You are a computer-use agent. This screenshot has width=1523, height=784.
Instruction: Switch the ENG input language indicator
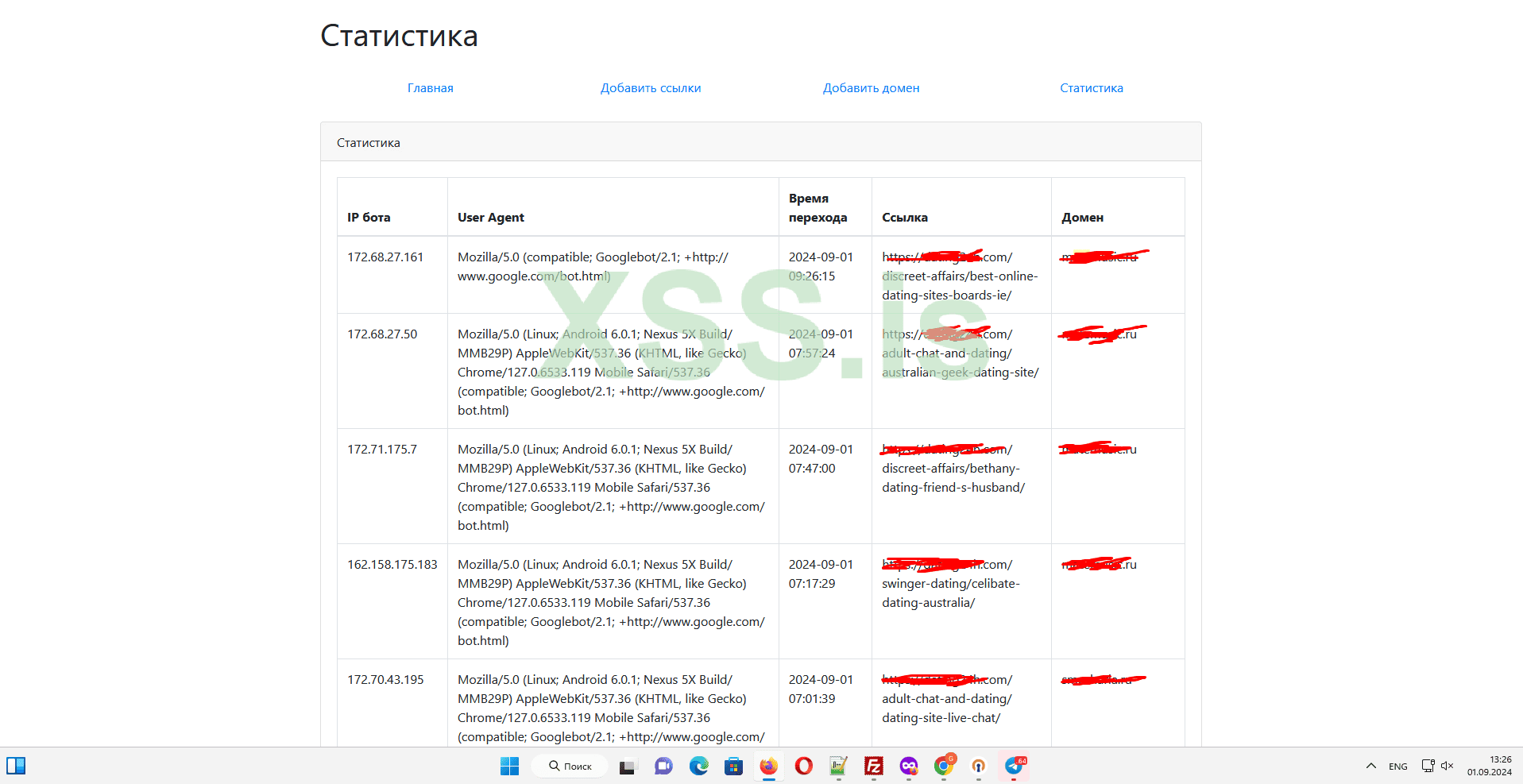[x=1398, y=767]
